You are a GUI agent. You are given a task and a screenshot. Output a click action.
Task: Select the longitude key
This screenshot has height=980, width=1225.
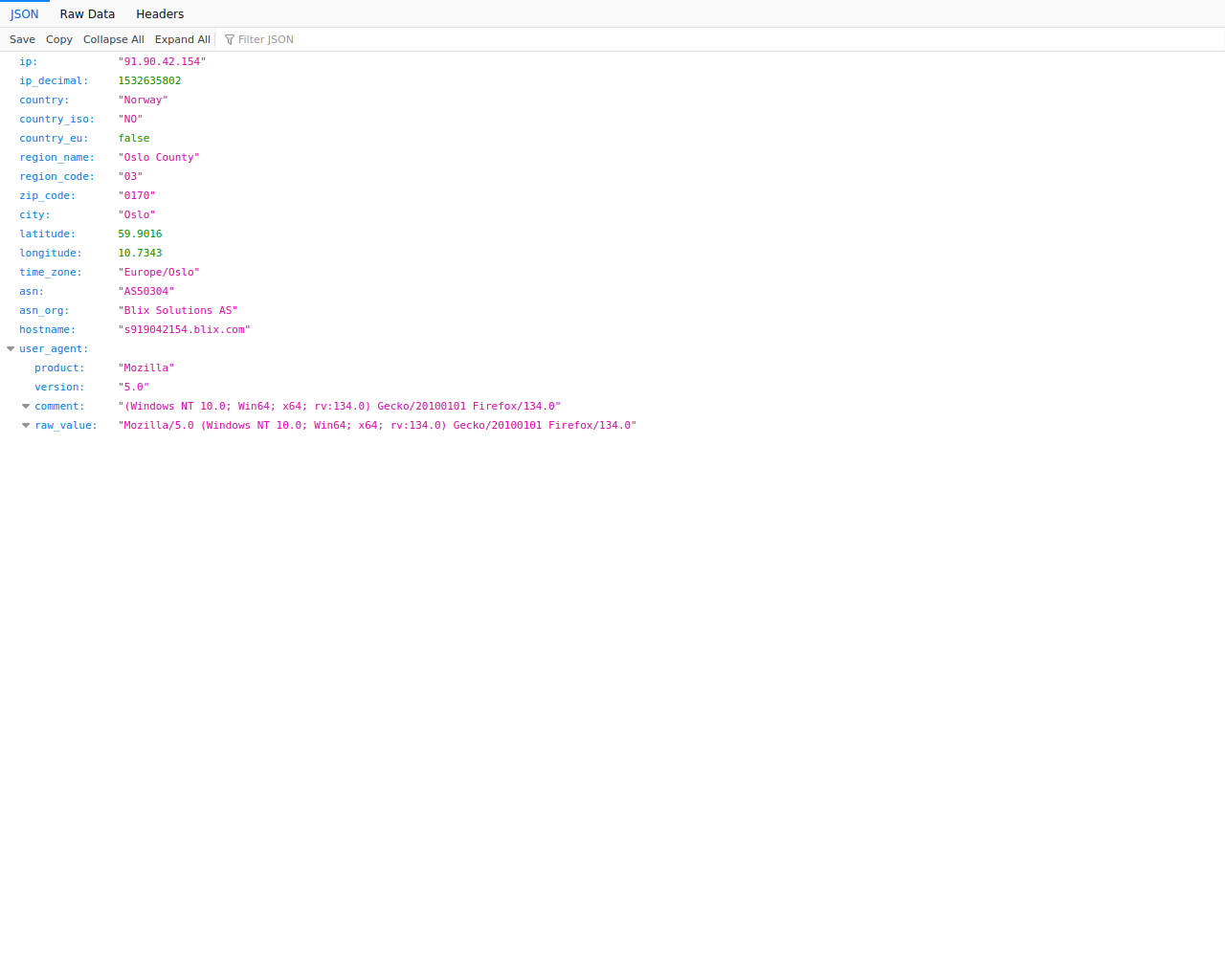tap(51, 254)
